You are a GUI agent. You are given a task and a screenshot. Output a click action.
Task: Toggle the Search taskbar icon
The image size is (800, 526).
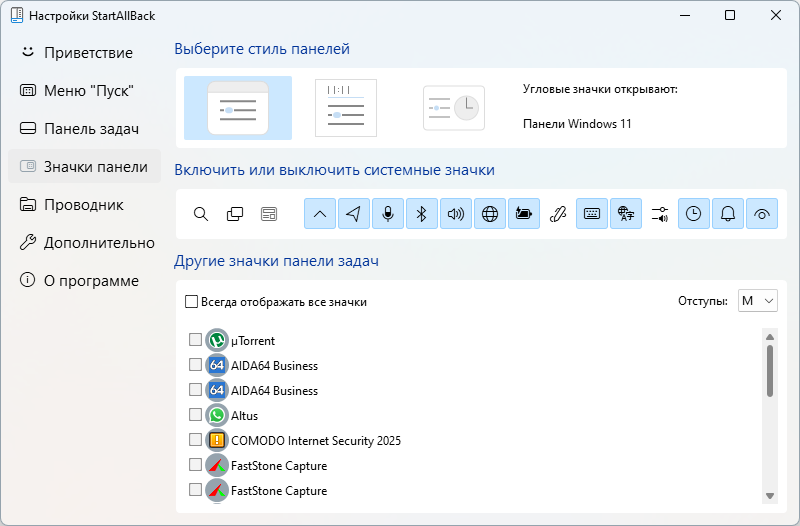tap(201, 214)
